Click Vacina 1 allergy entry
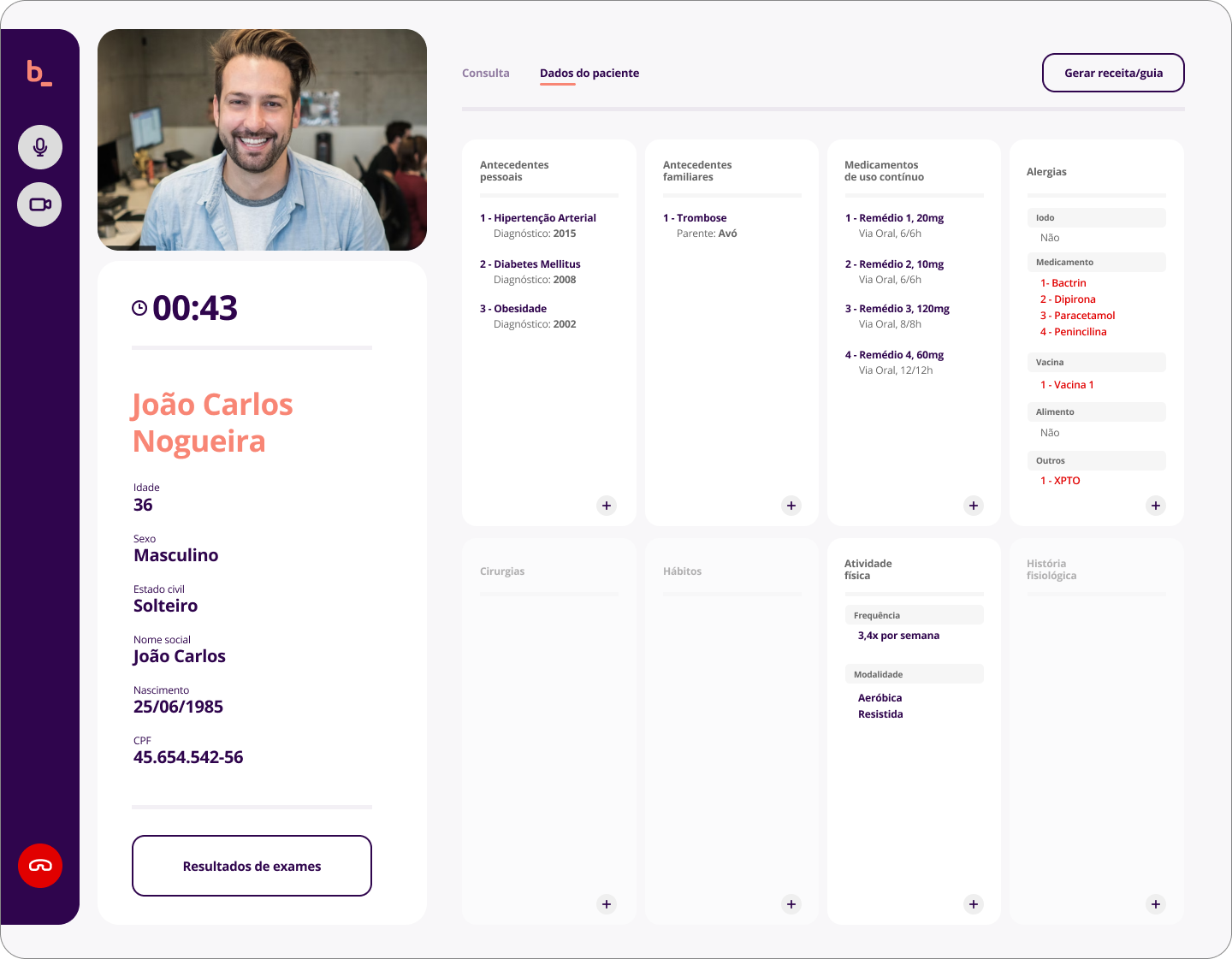 (x=1067, y=385)
